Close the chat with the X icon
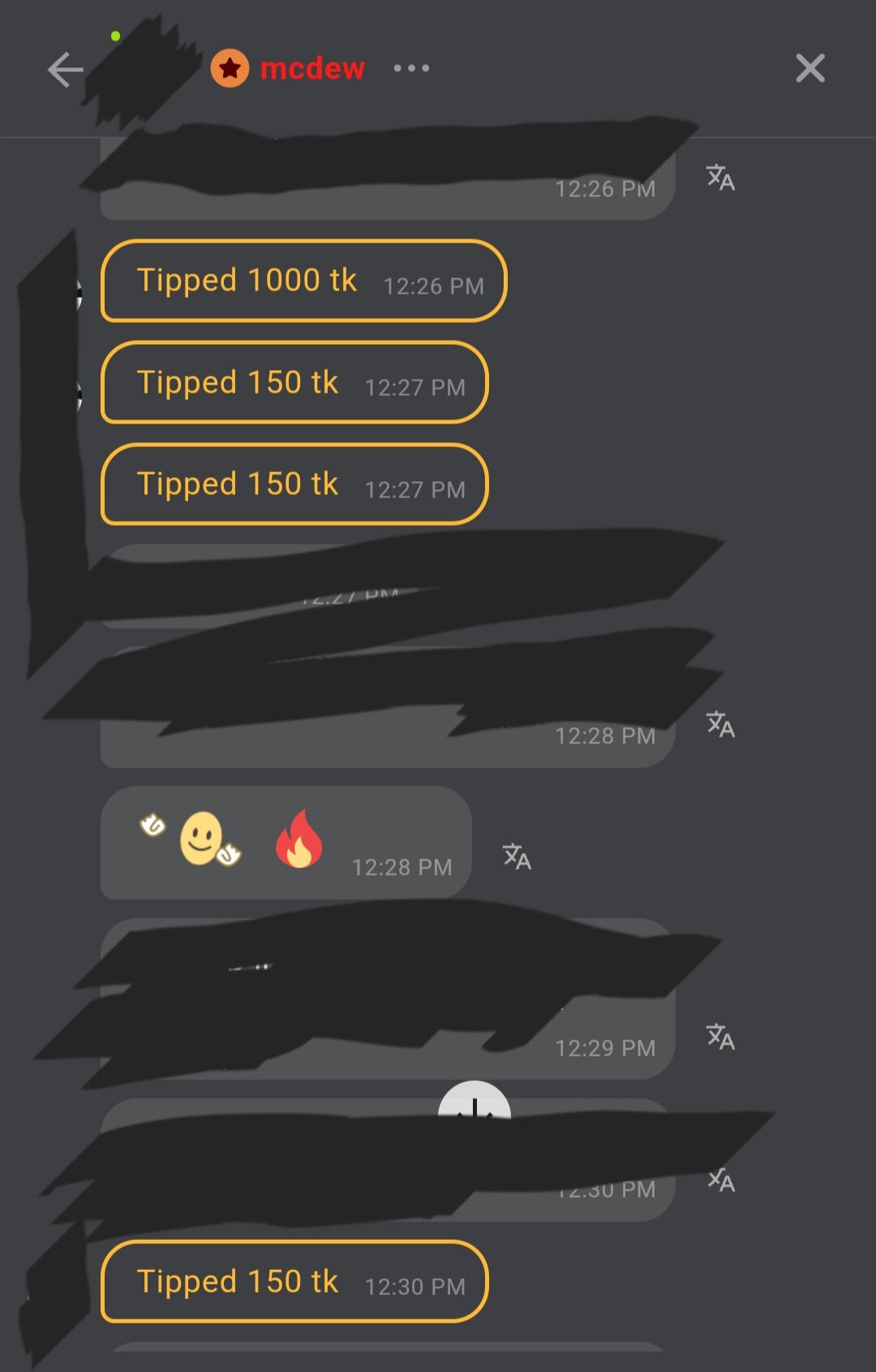This screenshot has width=876, height=1372. coord(810,68)
